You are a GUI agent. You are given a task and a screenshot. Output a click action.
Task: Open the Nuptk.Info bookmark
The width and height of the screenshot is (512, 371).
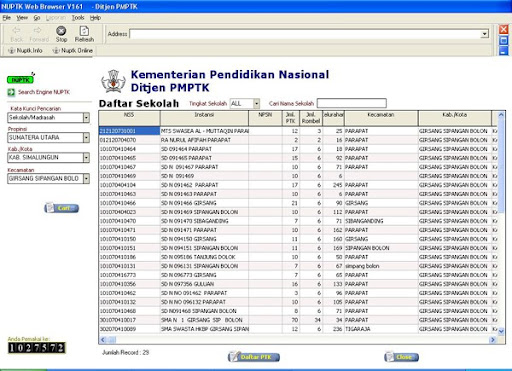coord(25,50)
